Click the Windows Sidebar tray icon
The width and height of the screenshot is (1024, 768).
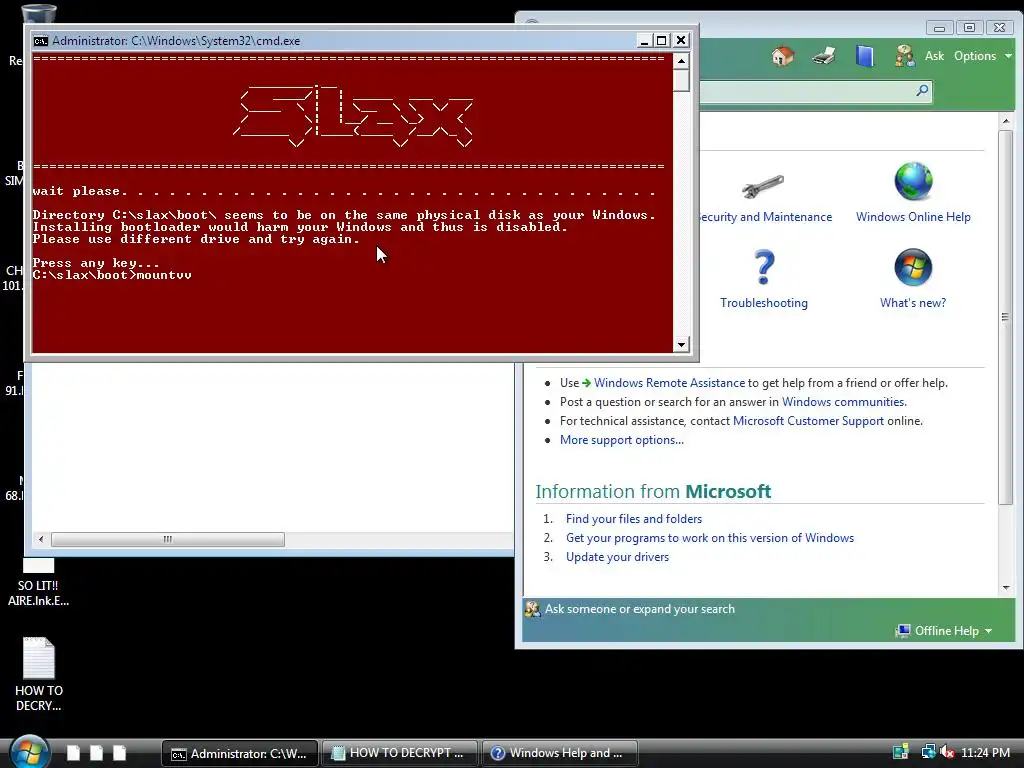point(901,752)
